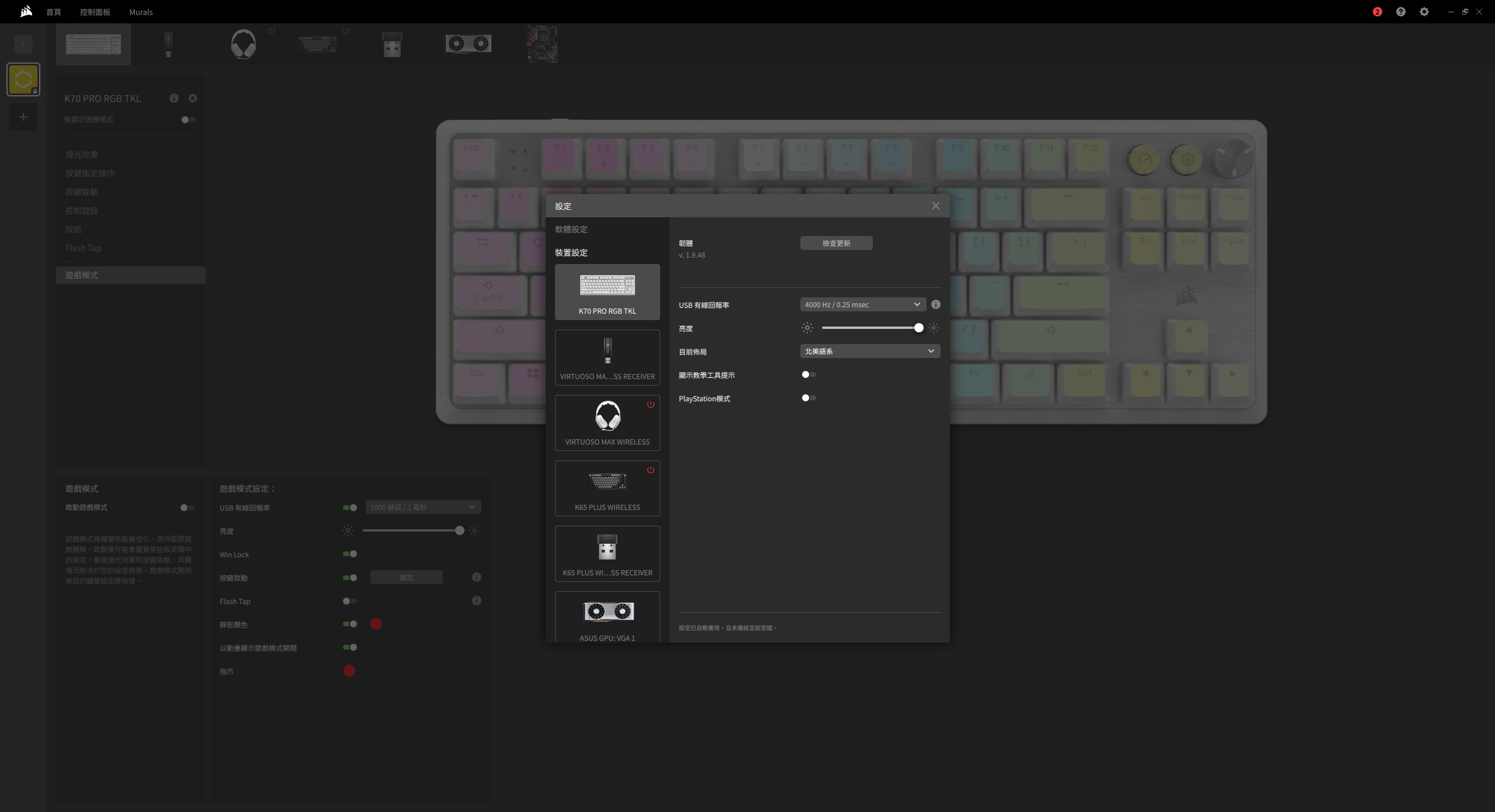Open 裝置設定 section in dialog
Image resolution: width=1495 pixels, height=812 pixels.
(x=571, y=252)
